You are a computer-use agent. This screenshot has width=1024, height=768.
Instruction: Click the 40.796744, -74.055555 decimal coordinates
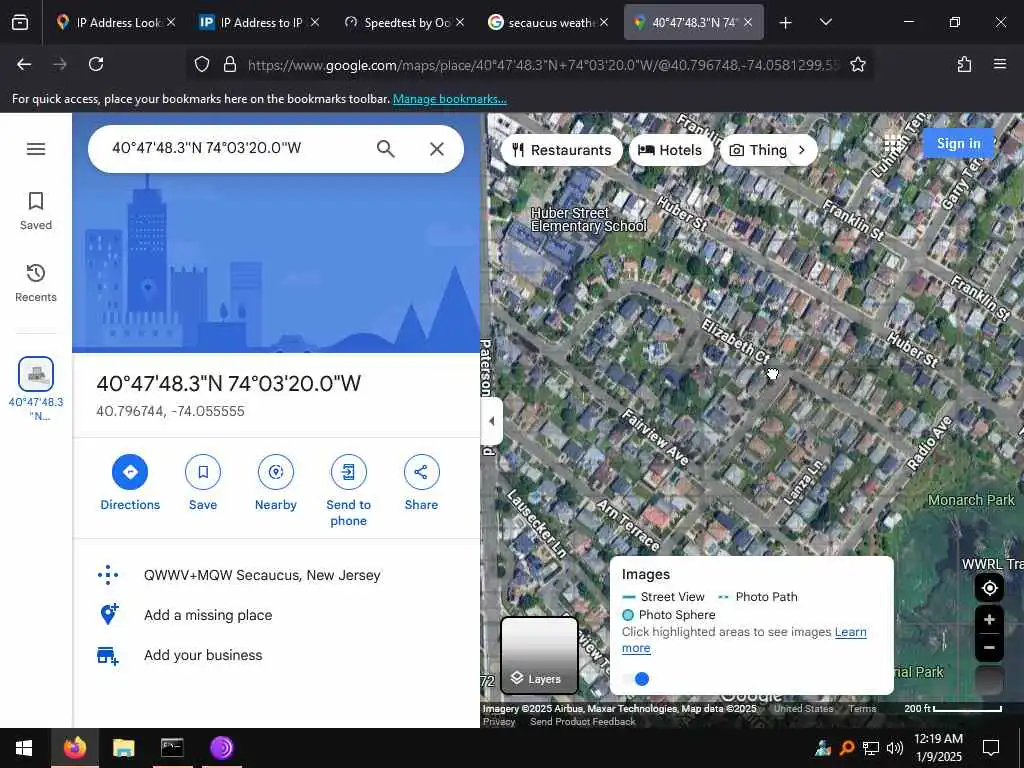pos(170,411)
